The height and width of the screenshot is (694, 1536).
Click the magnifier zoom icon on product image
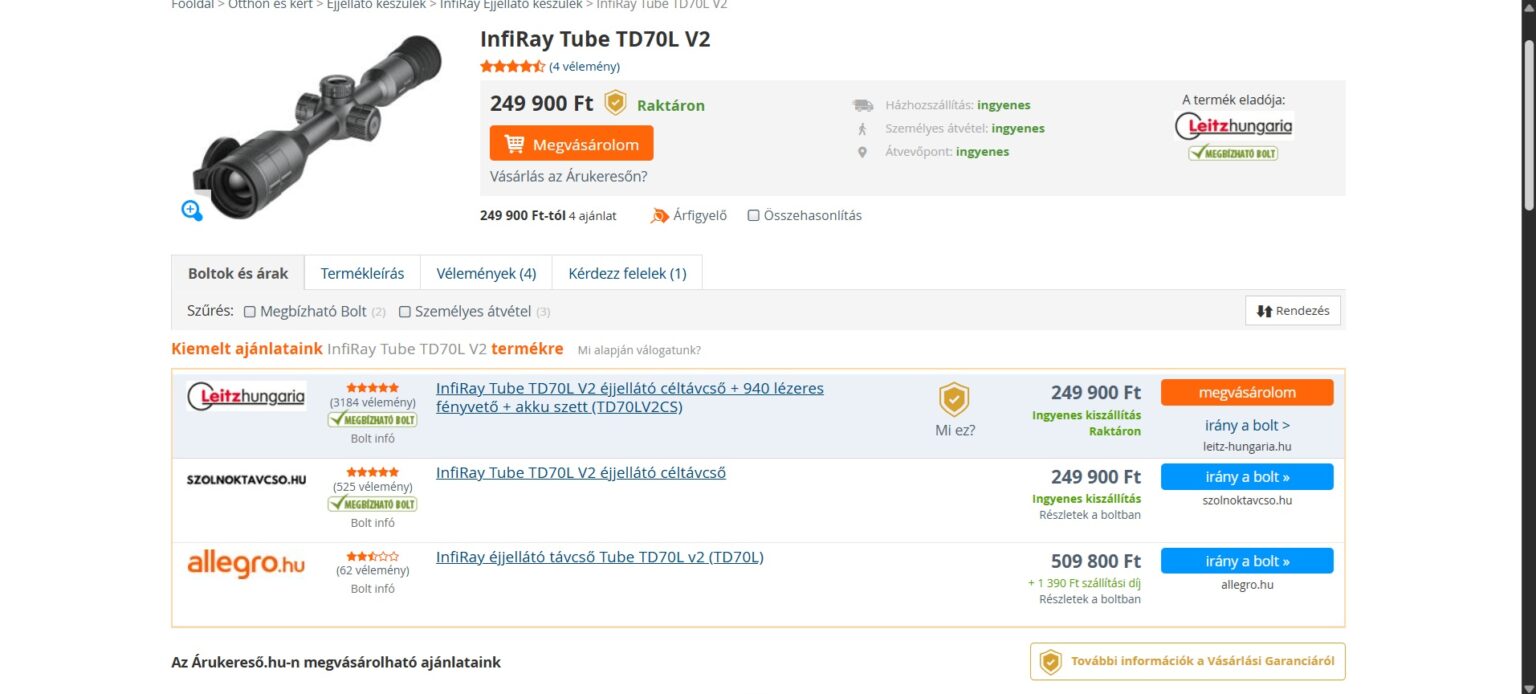192,210
